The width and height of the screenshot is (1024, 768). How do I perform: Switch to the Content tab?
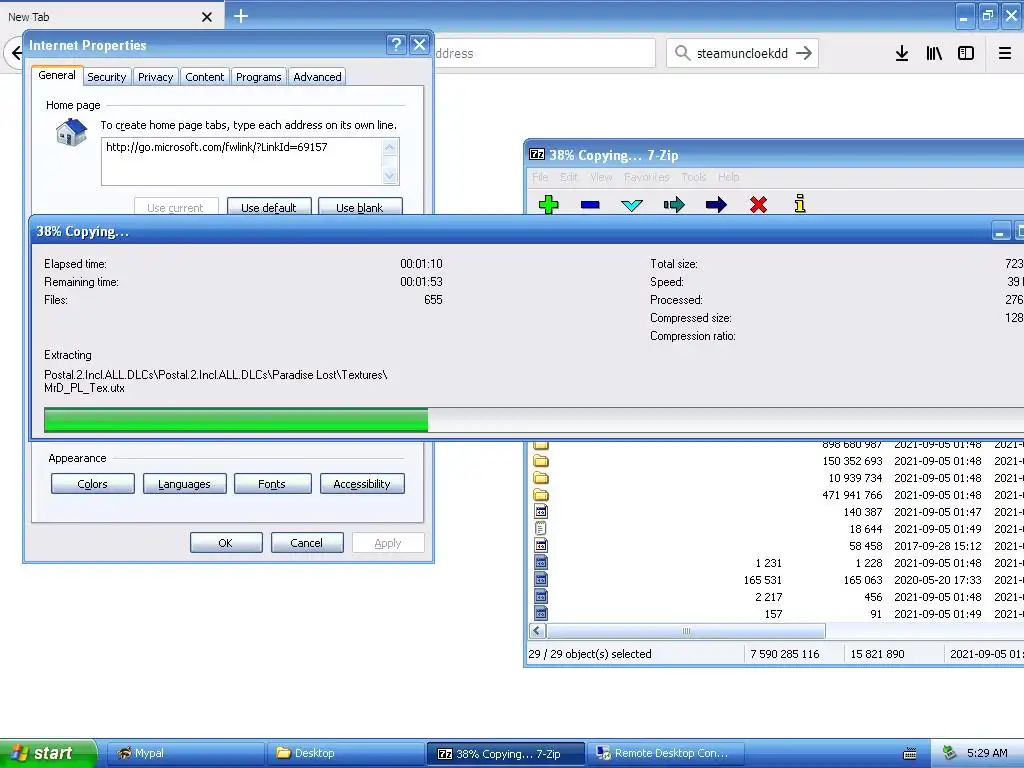204,77
